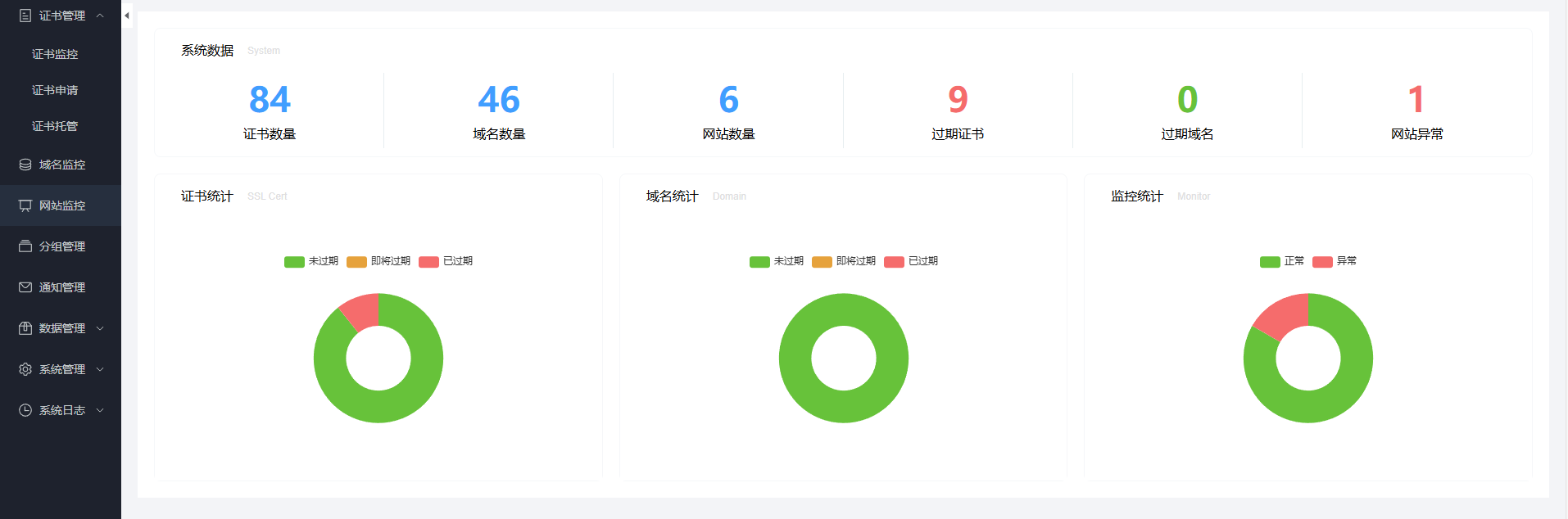1568x519 pixels.
Task: Click the red expired slice in 证书统计 donut
Action: tap(363, 312)
